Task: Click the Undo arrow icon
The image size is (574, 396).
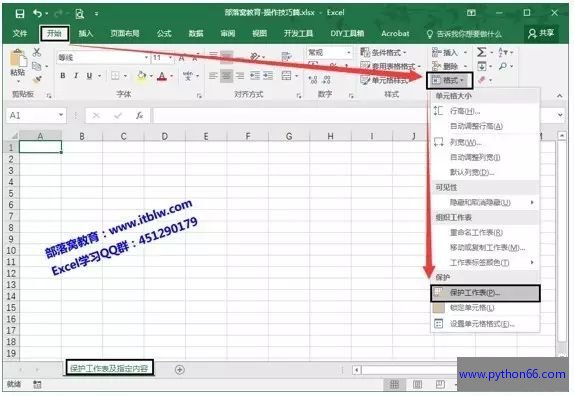Action: (x=37, y=14)
